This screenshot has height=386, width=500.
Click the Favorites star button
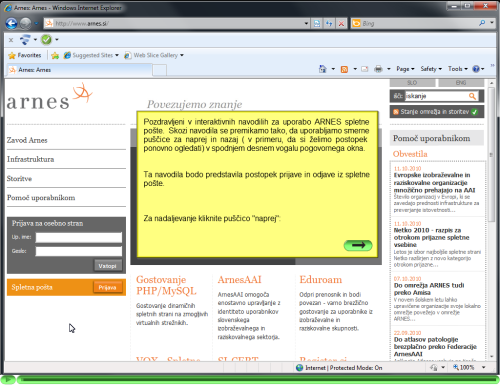pos(25,55)
